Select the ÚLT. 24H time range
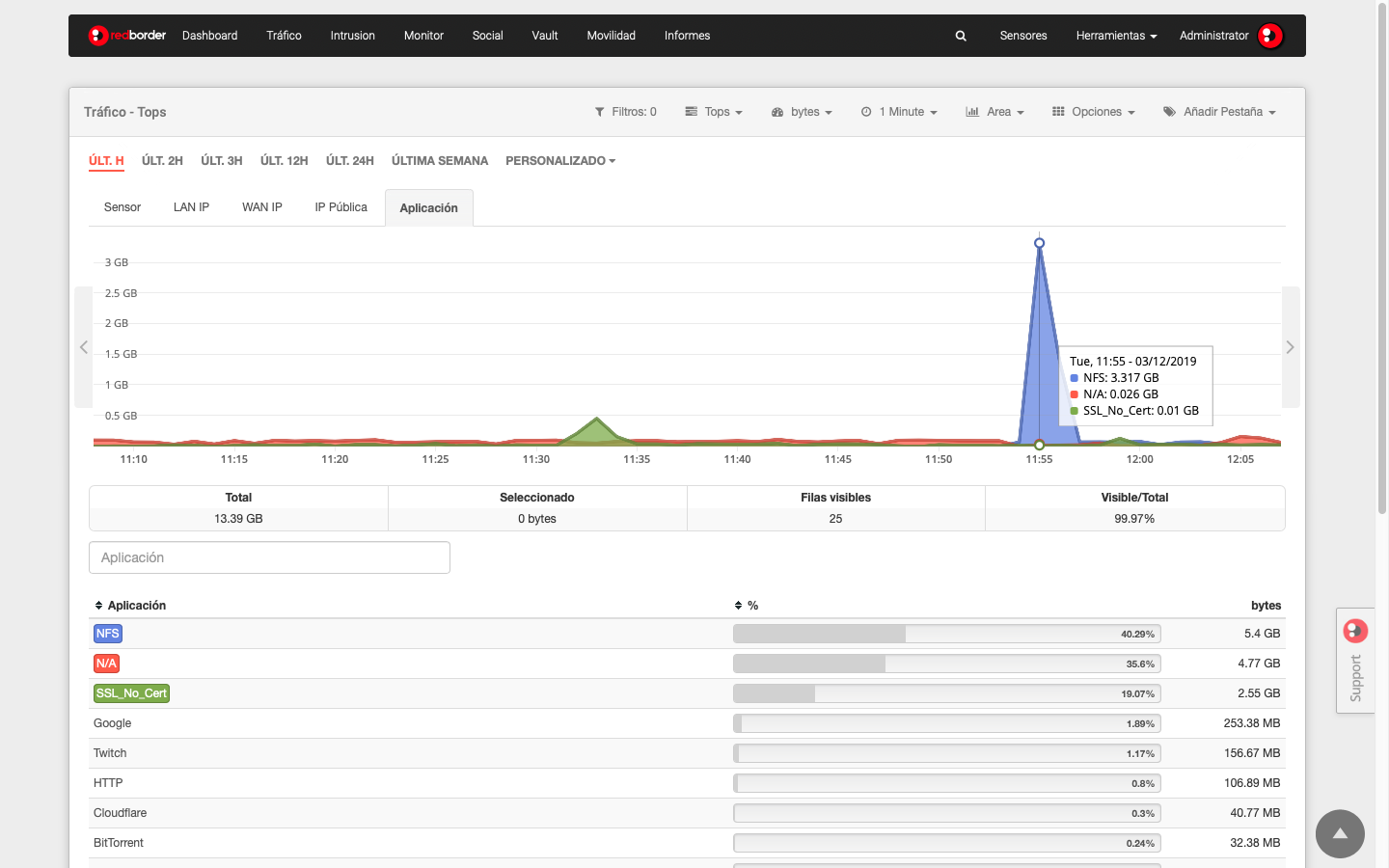This screenshot has width=1389, height=868. pos(350,161)
